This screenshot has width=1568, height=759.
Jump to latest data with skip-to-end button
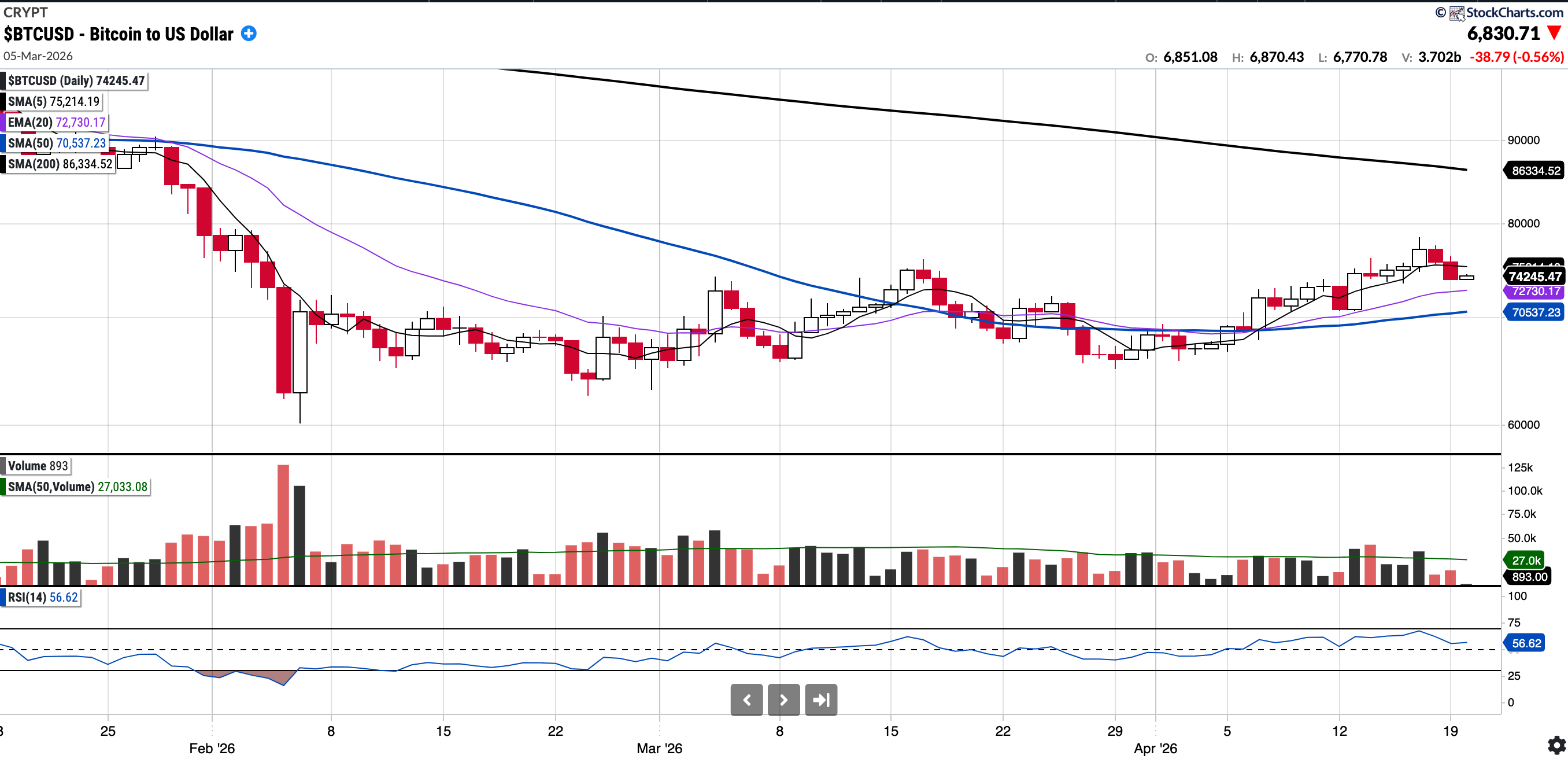[x=820, y=700]
